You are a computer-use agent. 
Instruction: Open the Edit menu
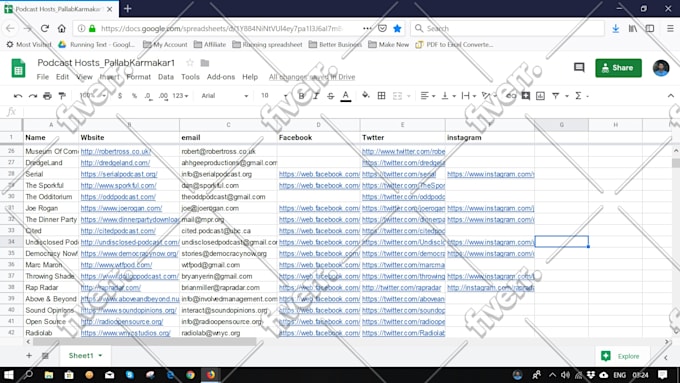pyautogui.click(x=62, y=77)
